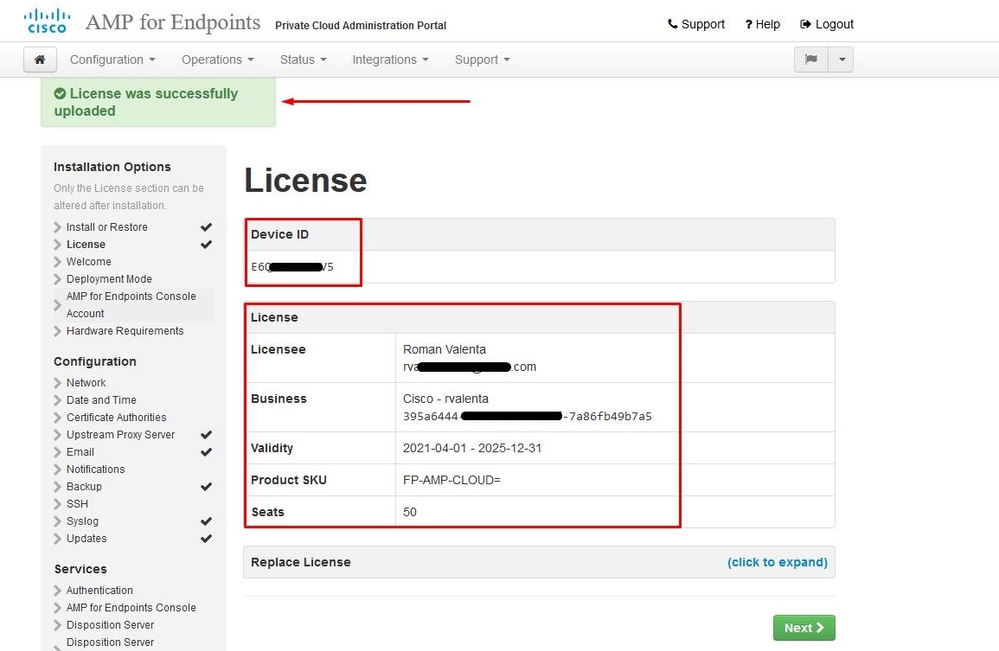Click the Next button
Image resolution: width=999 pixels, height=651 pixels.
(x=804, y=628)
